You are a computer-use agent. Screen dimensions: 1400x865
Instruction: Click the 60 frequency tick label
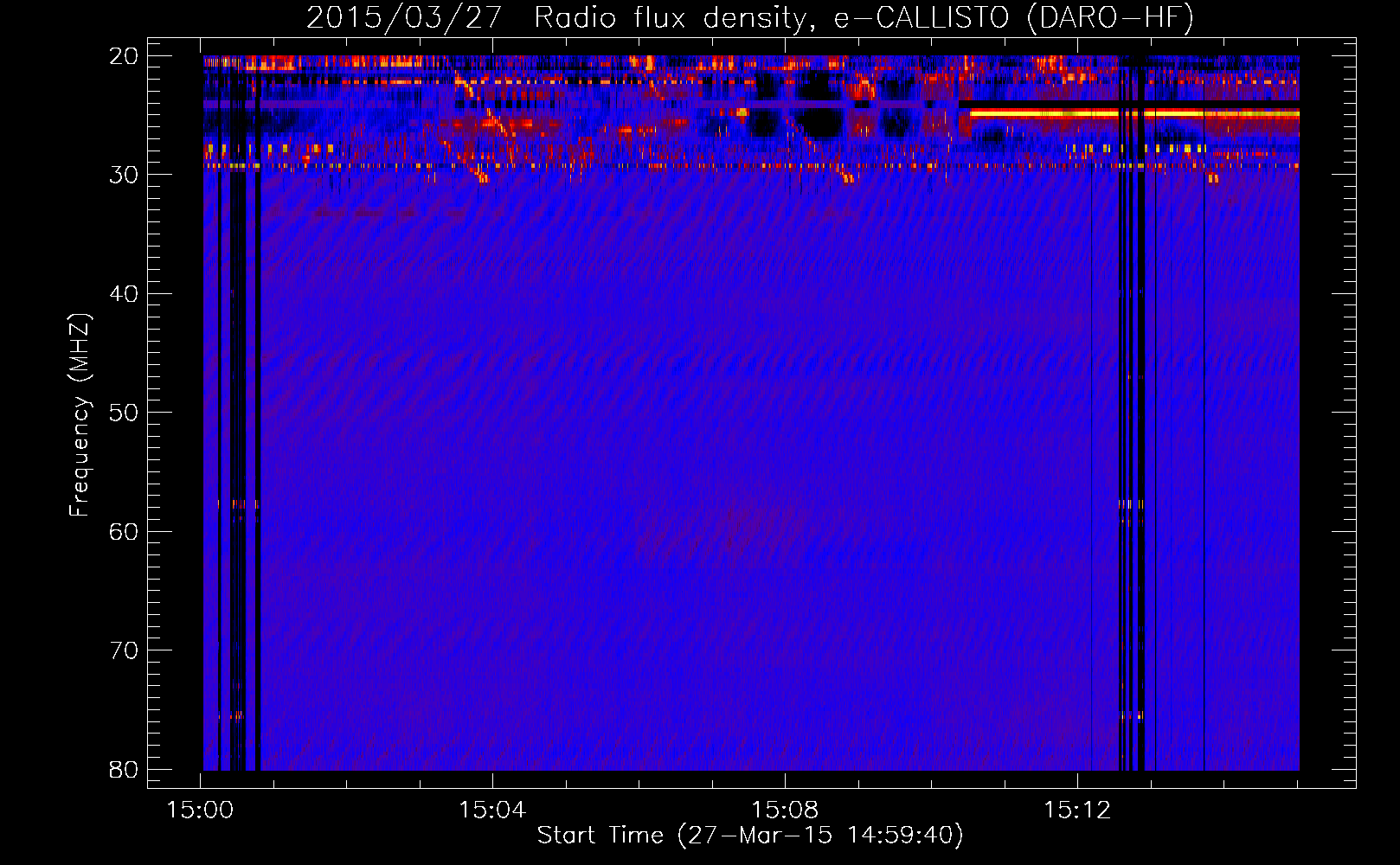click(124, 531)
